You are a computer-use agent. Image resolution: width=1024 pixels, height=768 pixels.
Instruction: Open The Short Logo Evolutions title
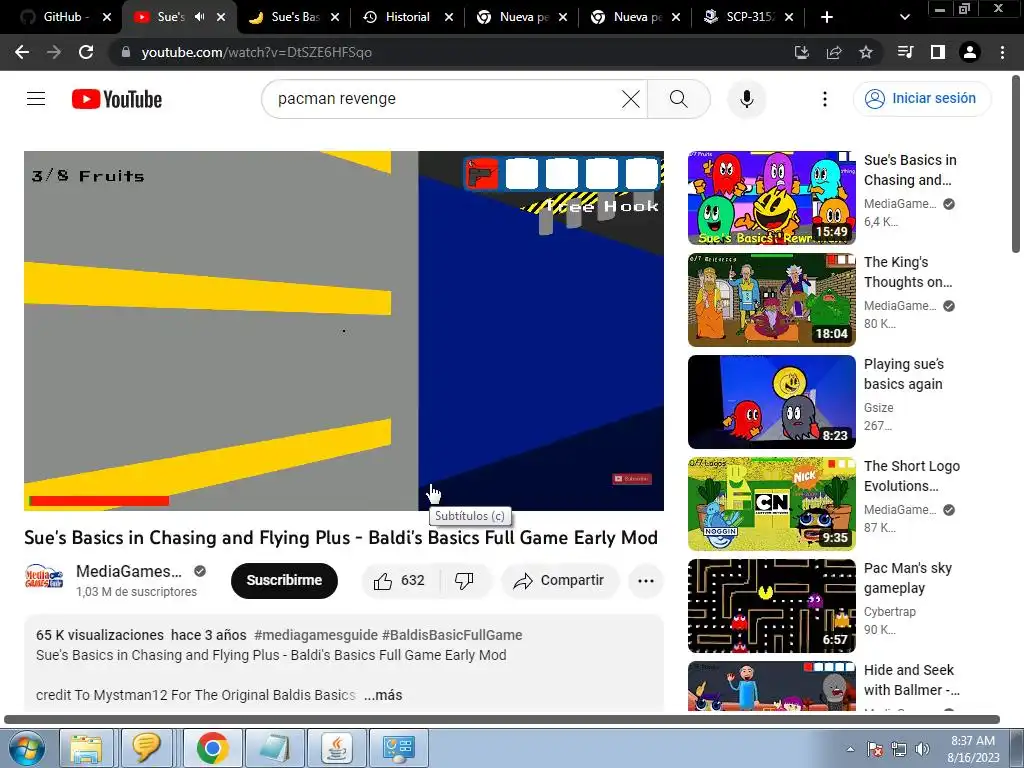click(x=912, y=475)
